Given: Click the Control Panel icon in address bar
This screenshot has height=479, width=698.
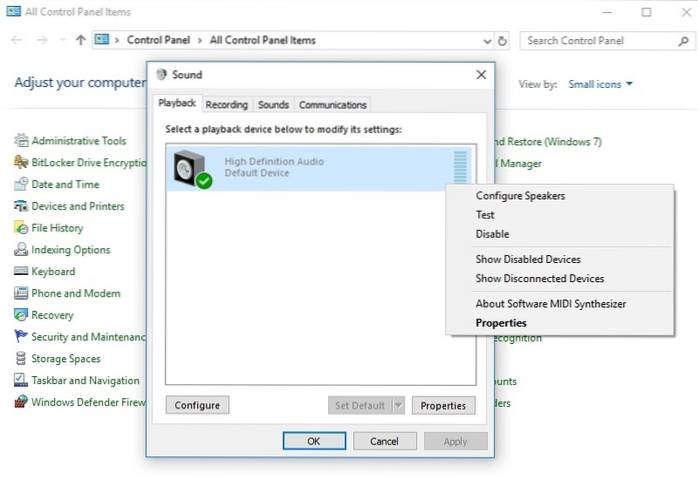Looking at the screenshot, I should 101,40.
